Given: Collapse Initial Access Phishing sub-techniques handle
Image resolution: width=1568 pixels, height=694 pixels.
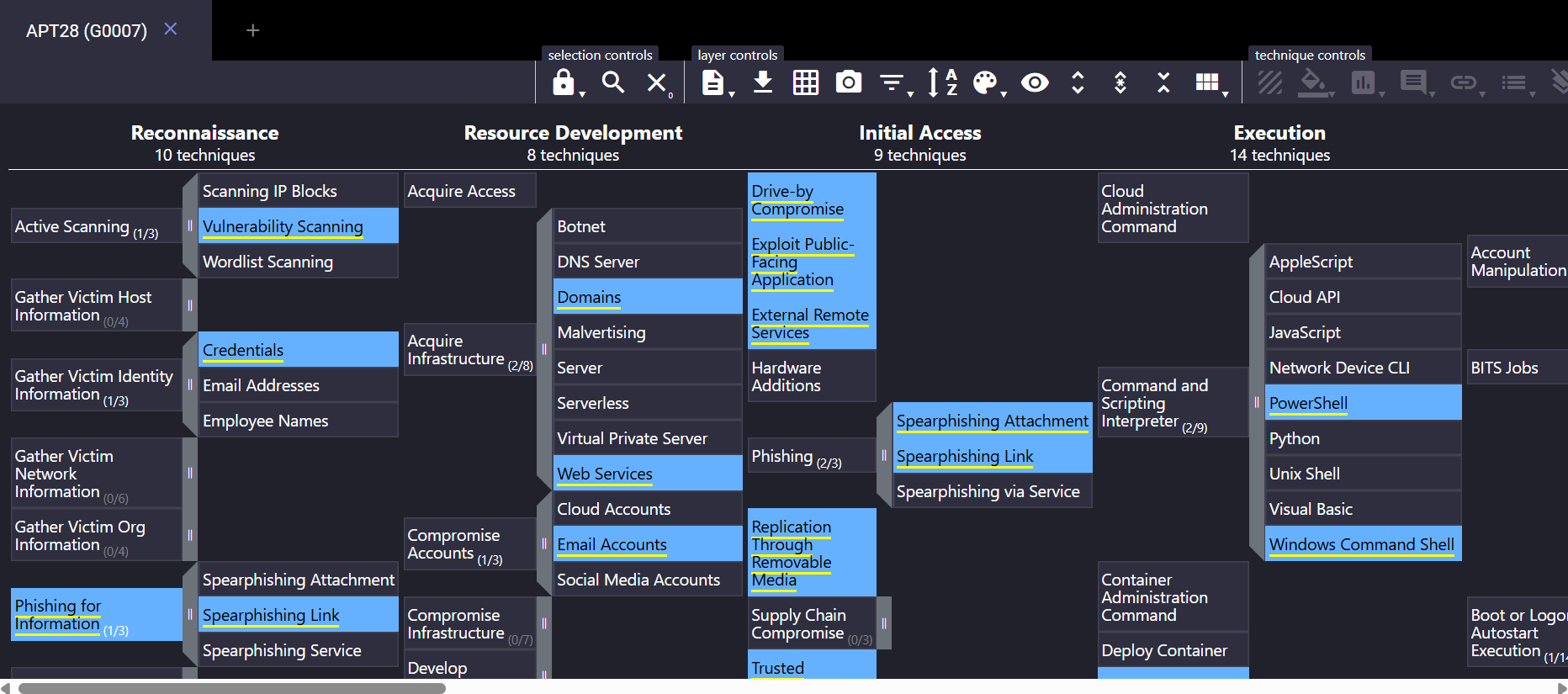Looking at the screenshot, I should click(x=884, y=455).
